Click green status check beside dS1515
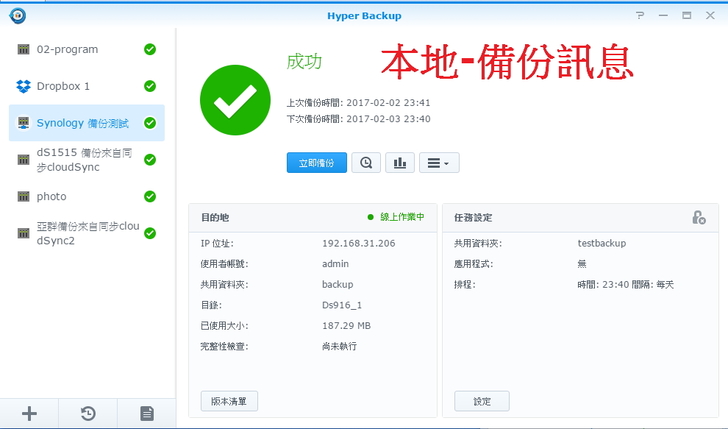This screenshot has height=429, width=728. pyautogui.click(x=150, y=160)
